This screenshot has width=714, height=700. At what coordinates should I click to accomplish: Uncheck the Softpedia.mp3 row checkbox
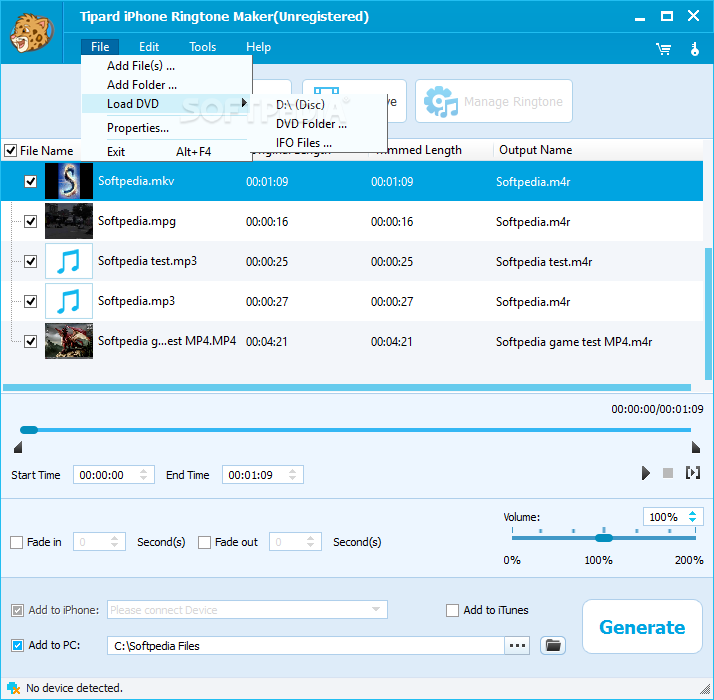pyautogui.click(x=31, y=301)
